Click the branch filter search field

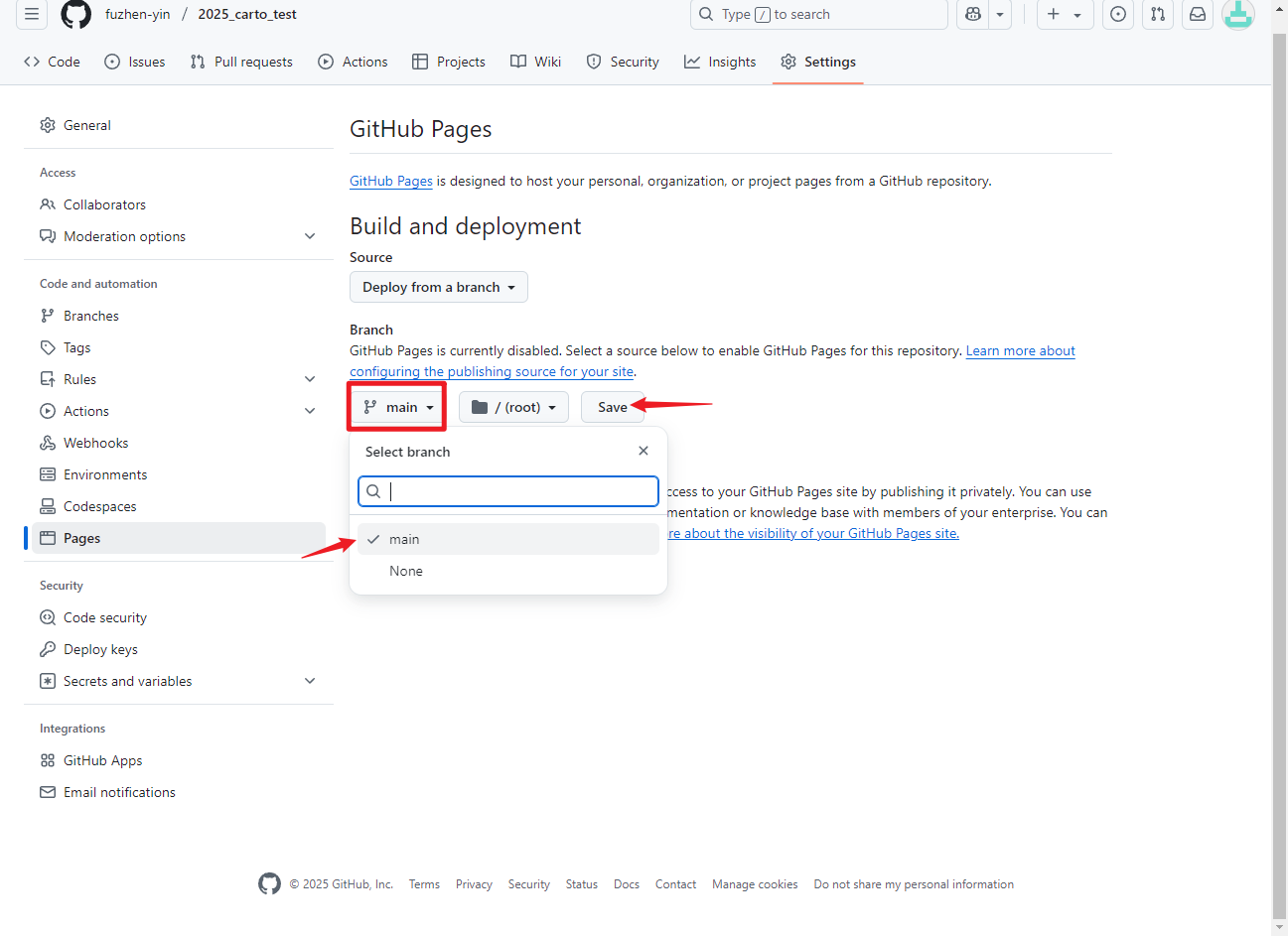click(508, 491)
